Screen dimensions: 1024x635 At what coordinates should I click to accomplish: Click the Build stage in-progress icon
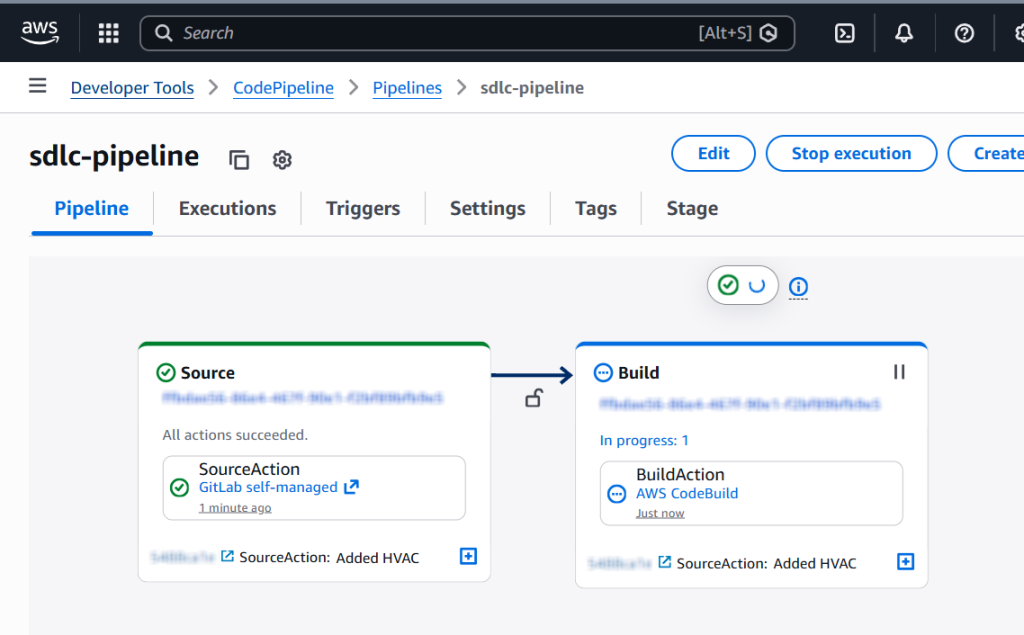(603, 372)
